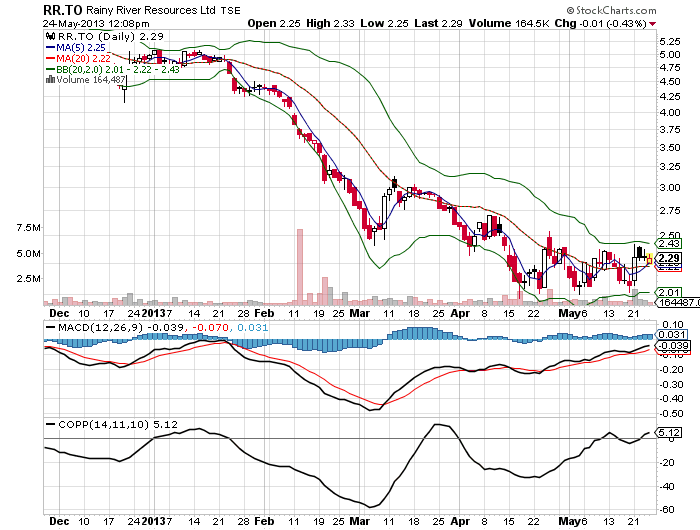
Task: Click the 2.29 last price tag
Action: [x=668, y=258]
